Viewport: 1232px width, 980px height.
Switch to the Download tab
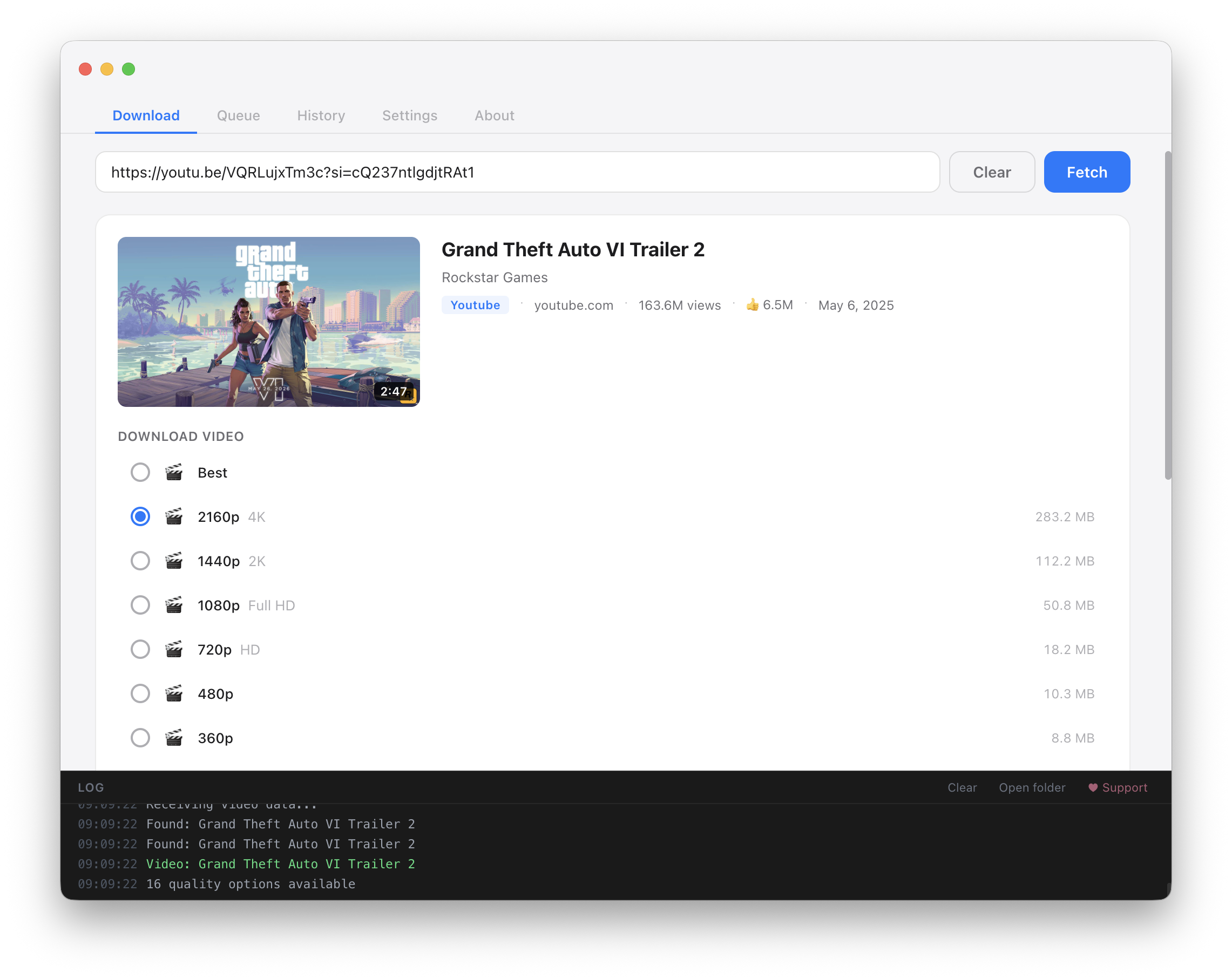pos(146,115)
